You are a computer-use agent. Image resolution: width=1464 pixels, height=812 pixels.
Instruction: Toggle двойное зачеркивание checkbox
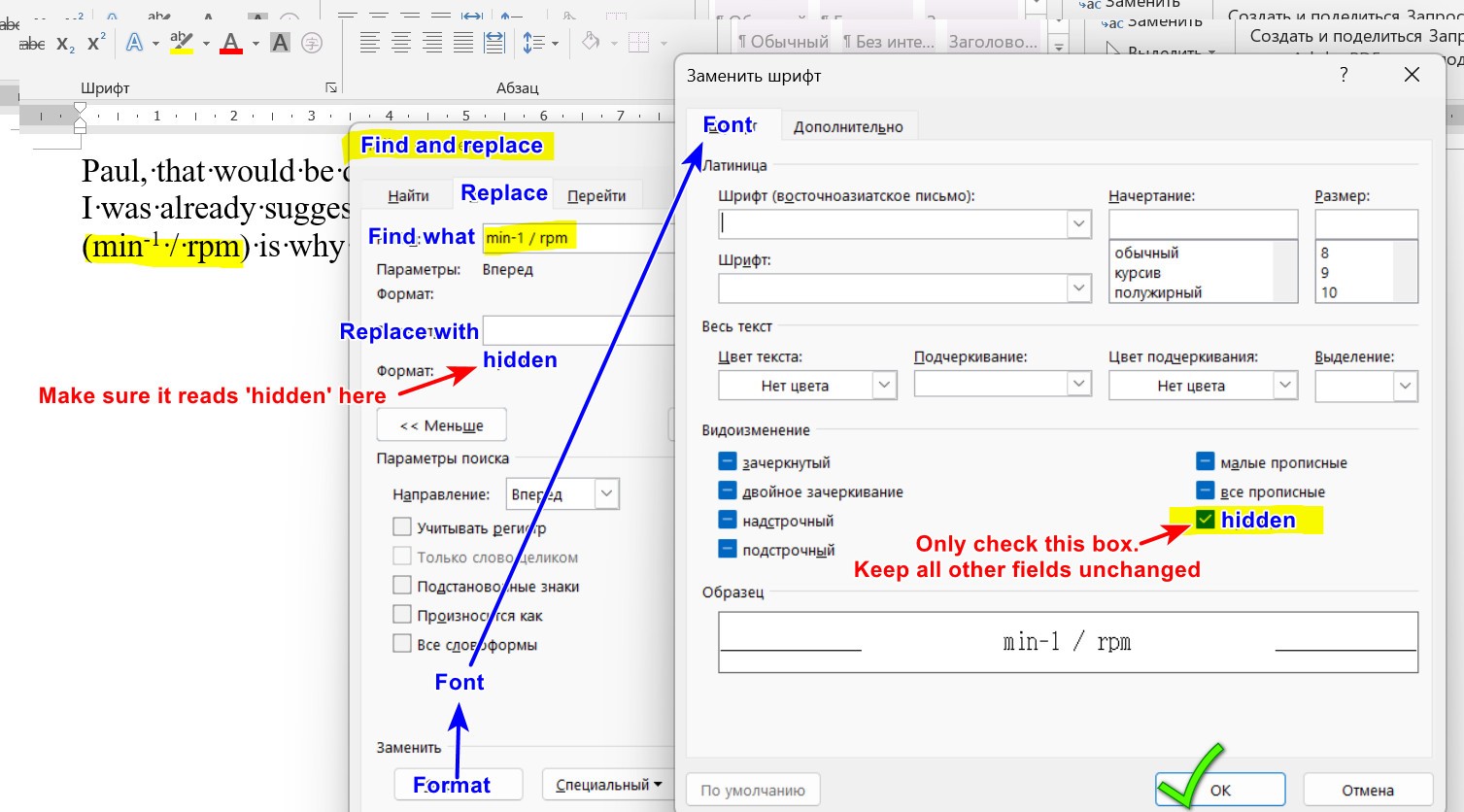tap(728, 491)
